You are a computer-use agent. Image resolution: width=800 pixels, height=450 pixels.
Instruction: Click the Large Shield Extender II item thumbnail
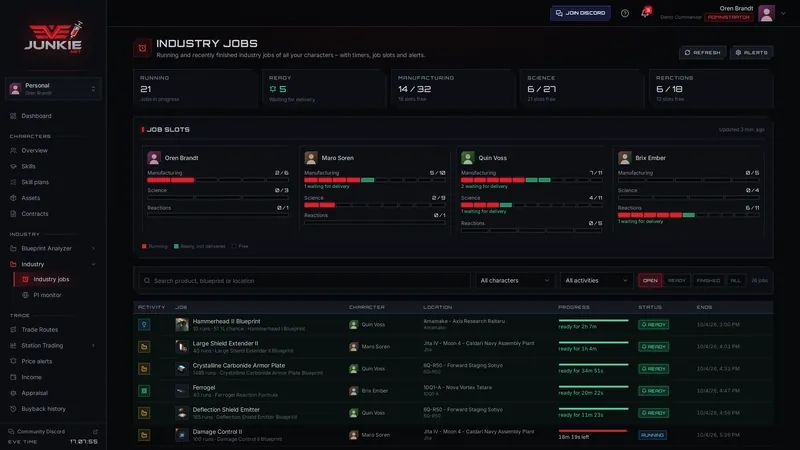point(182,346)
